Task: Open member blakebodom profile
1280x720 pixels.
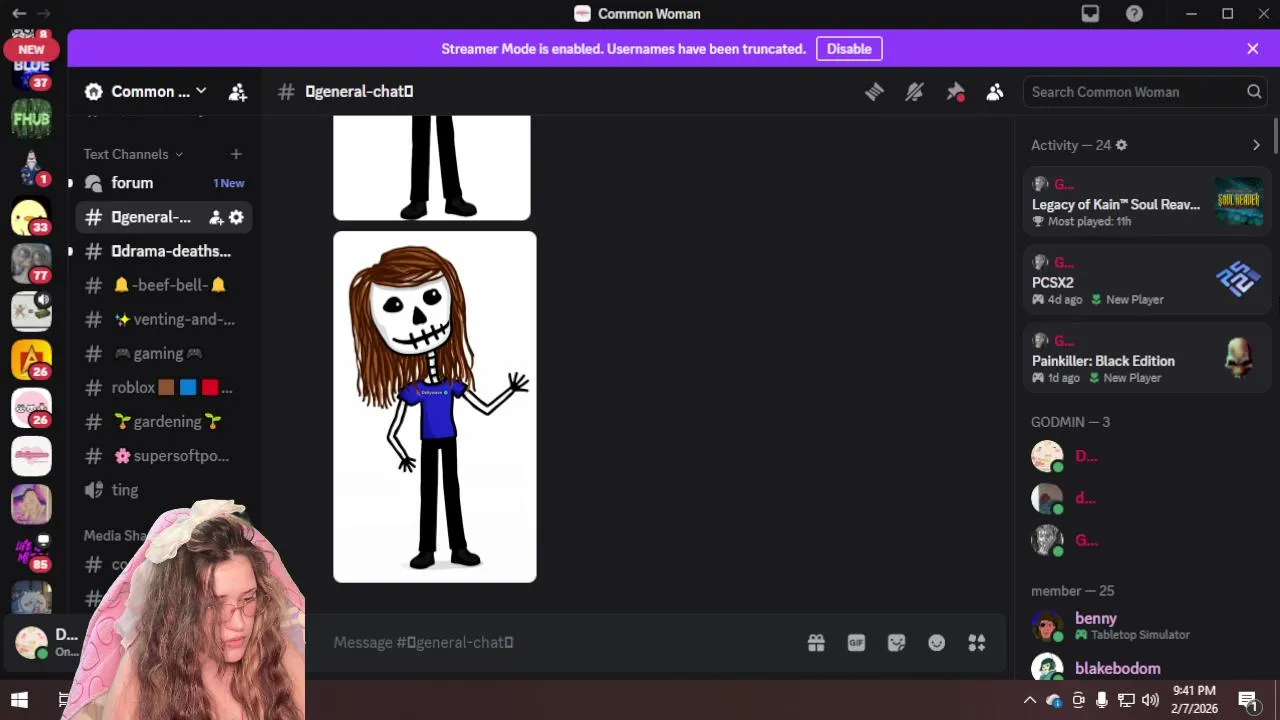Action: 1147,668
